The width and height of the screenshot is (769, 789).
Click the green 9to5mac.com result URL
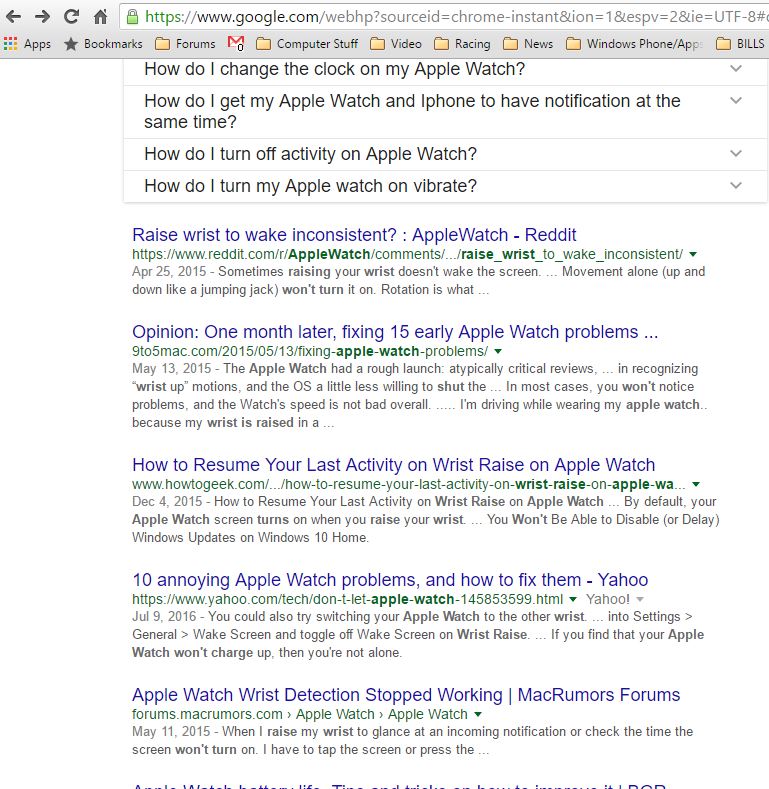[310, 351]
